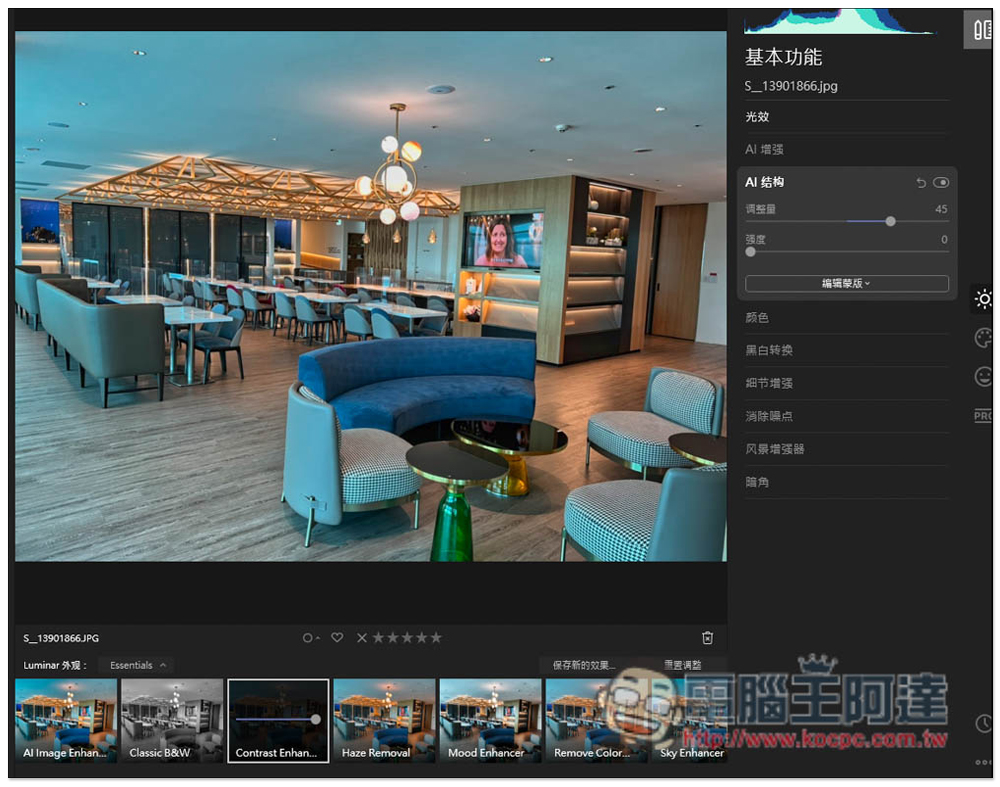This screenshot has height=787, width=1000.
Task: Expand the 暗角 section
Action: (x=846, y=482)
